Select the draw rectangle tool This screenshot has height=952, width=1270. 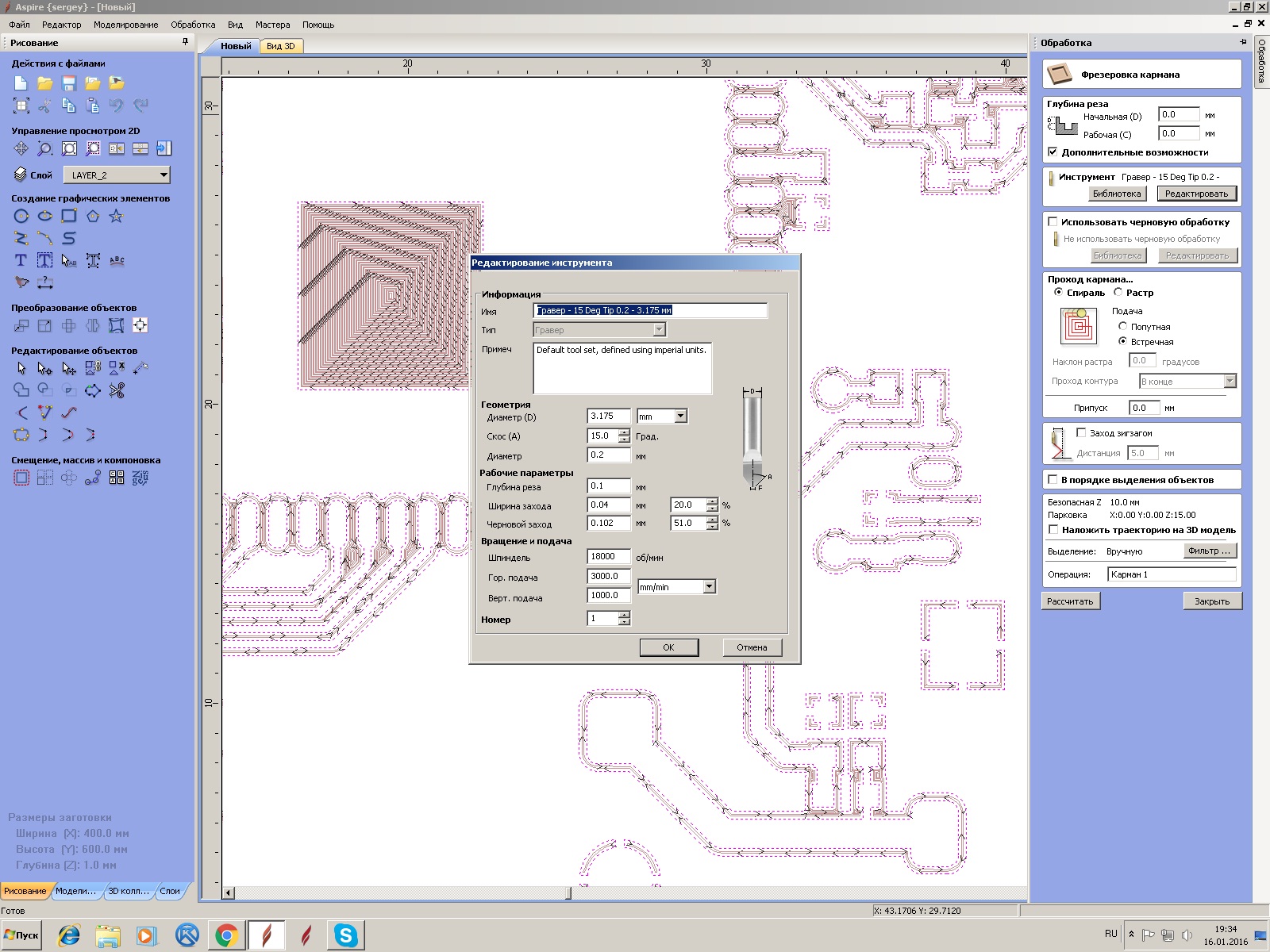[69, 216]
